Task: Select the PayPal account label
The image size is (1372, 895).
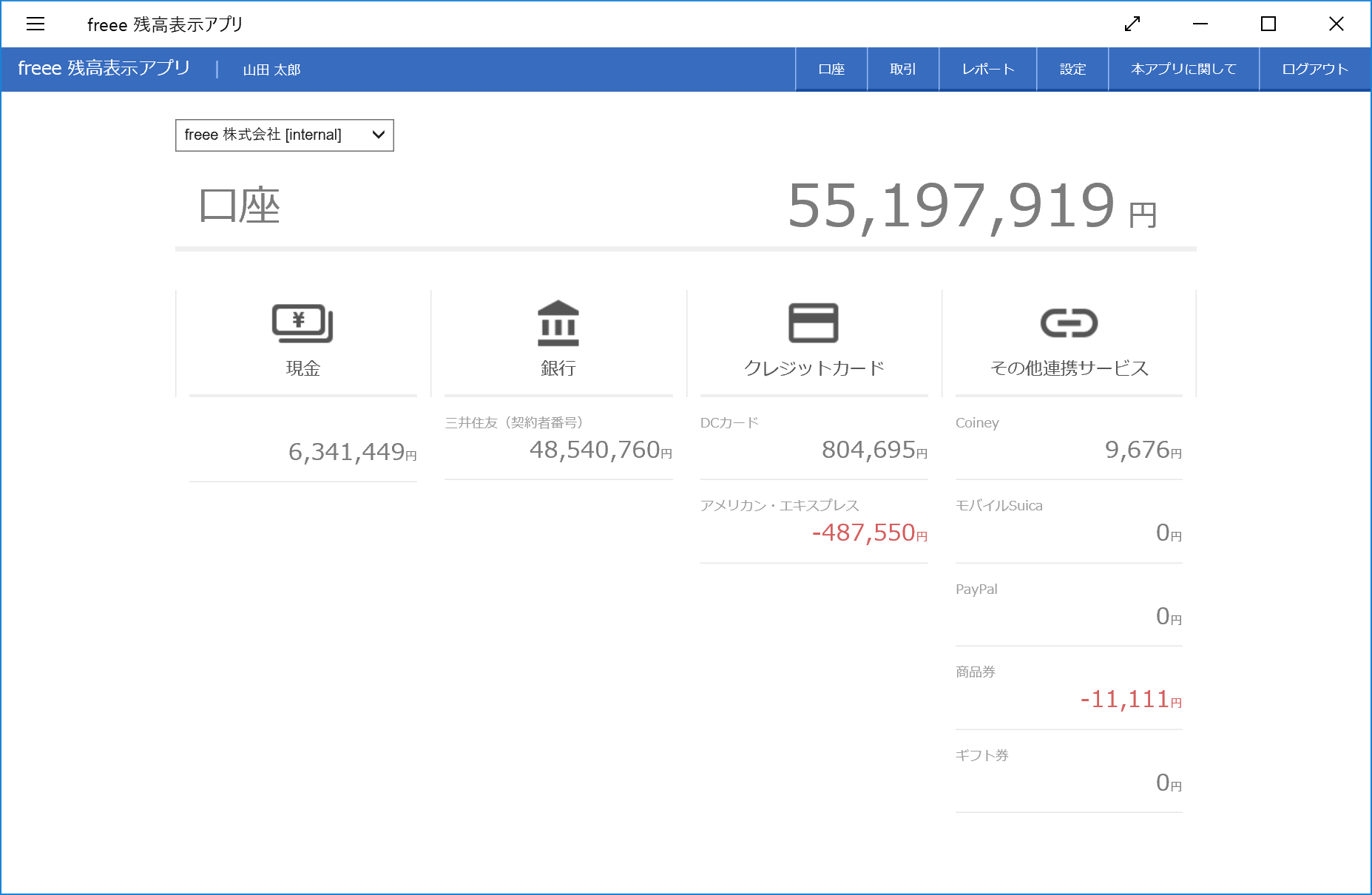Action: [x=976, y=590]
